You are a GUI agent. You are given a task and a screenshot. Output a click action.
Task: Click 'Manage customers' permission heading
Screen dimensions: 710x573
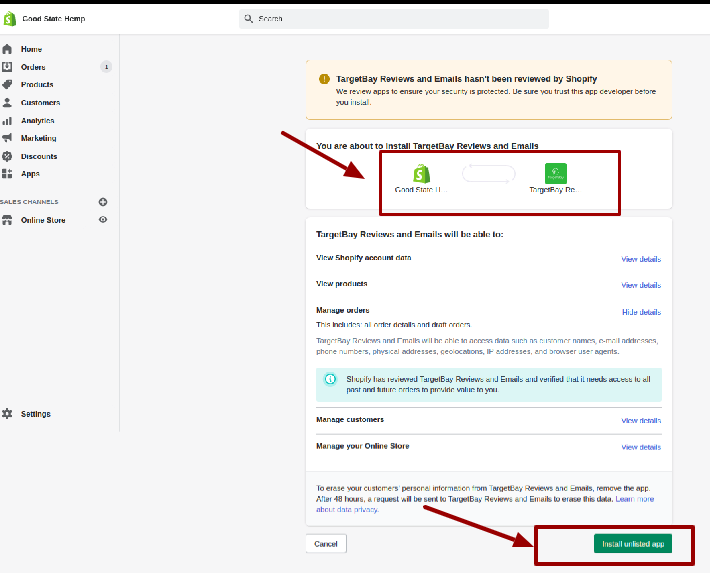pos(350,419)
